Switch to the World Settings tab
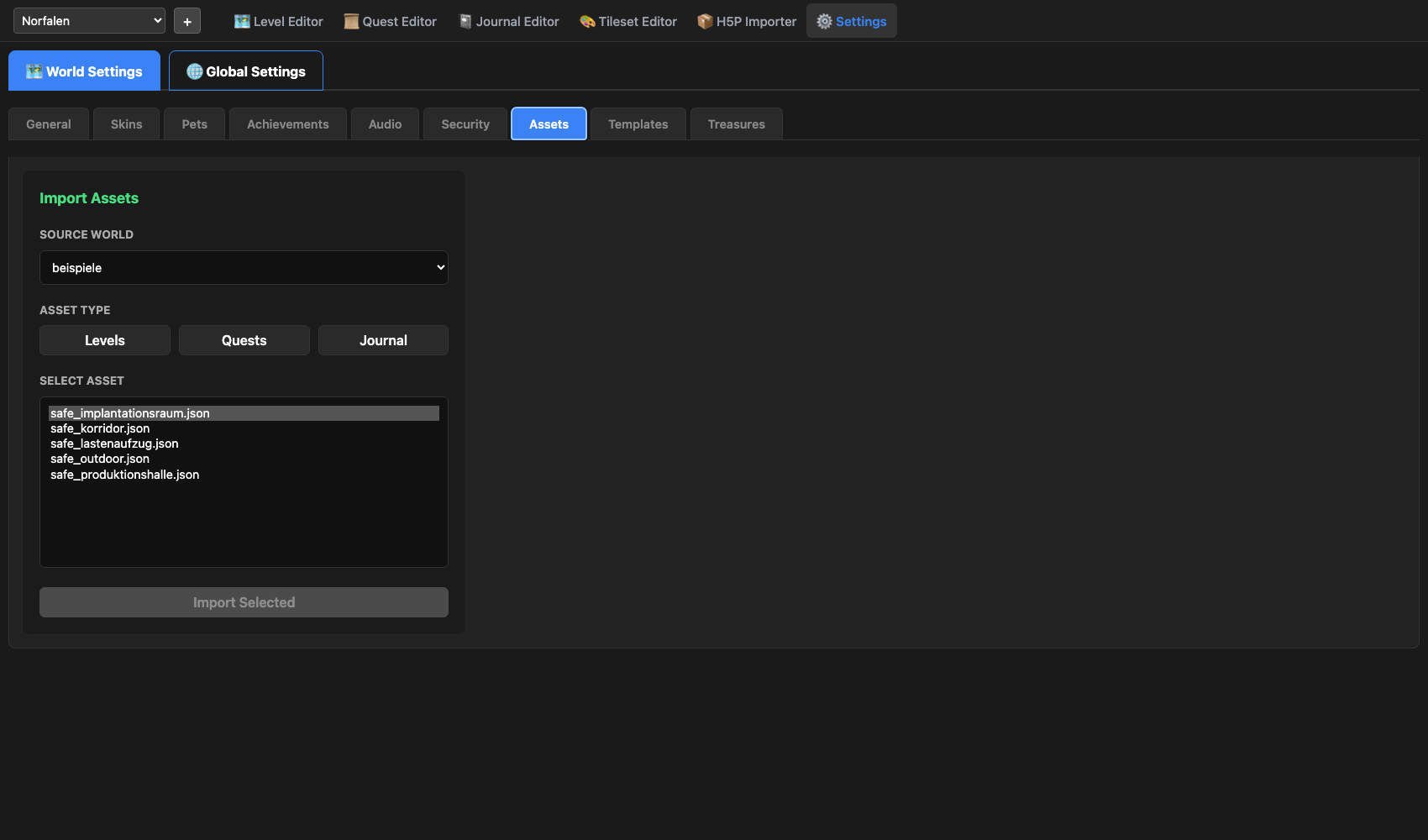Image resolution: width=1428 pixels, height=840 pixels. [84, 71]
